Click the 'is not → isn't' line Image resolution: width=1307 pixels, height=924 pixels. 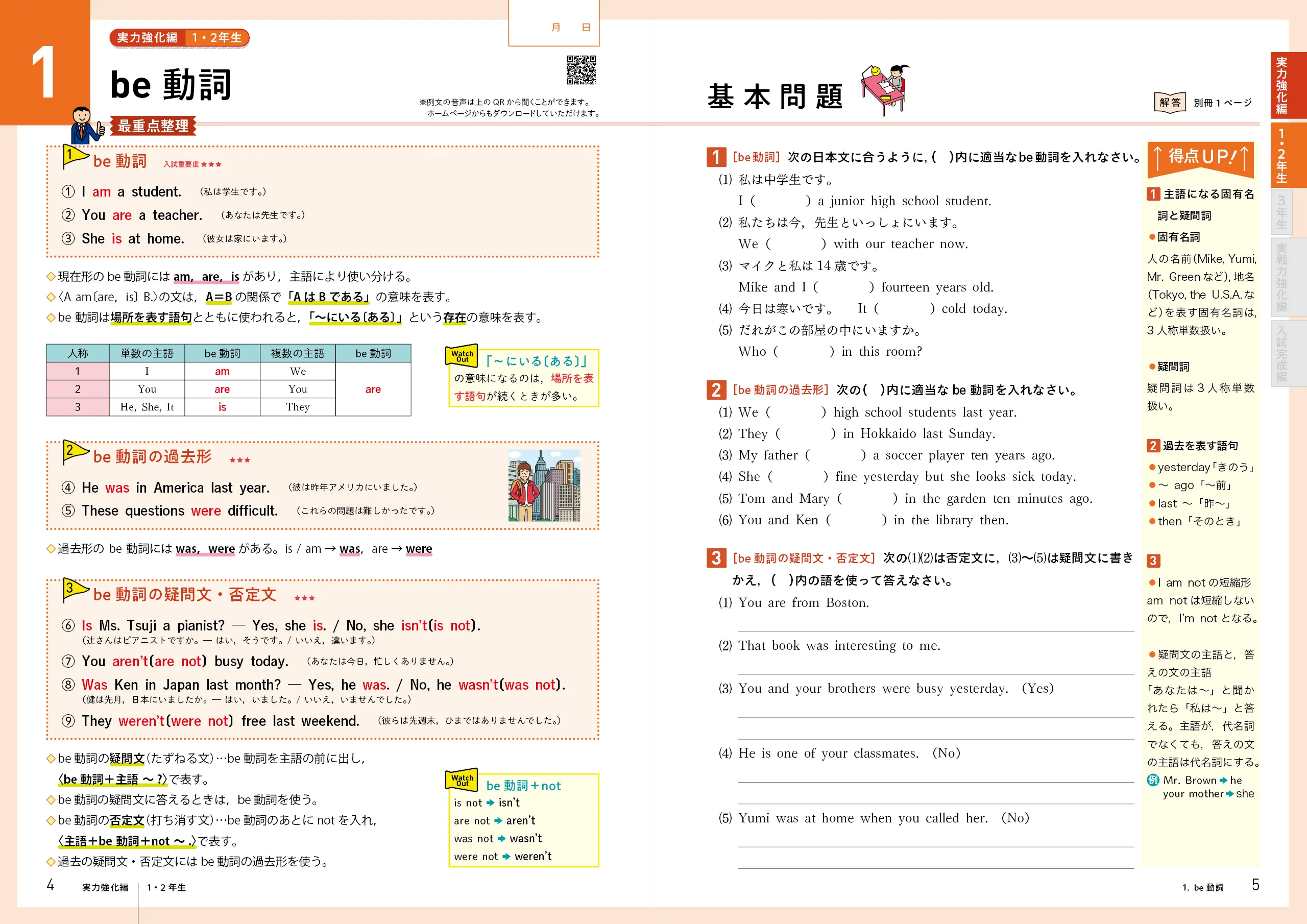(487, 803)
